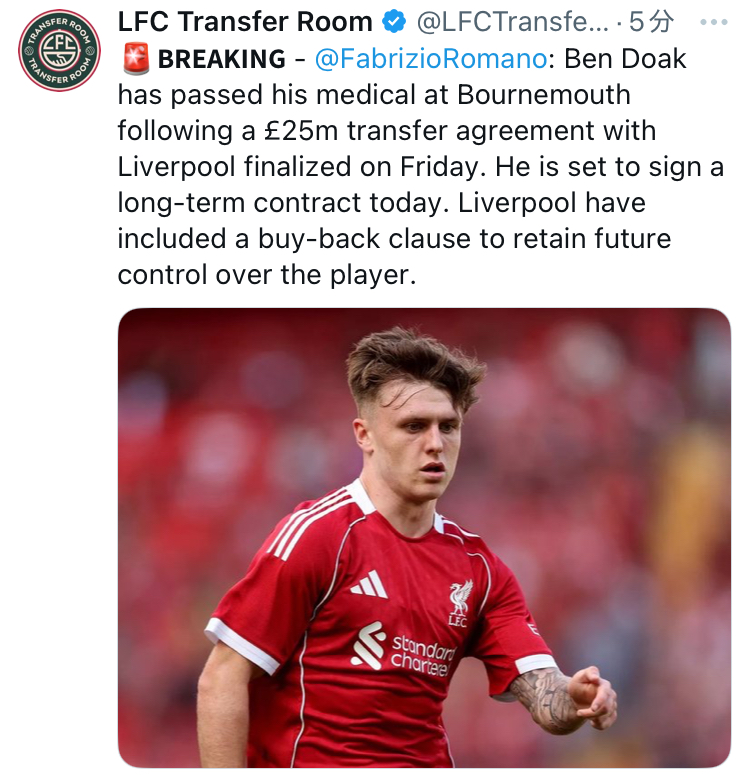750x779 pixels.
Task: Click the bold BREAKING label
Action: pos(222,59)
